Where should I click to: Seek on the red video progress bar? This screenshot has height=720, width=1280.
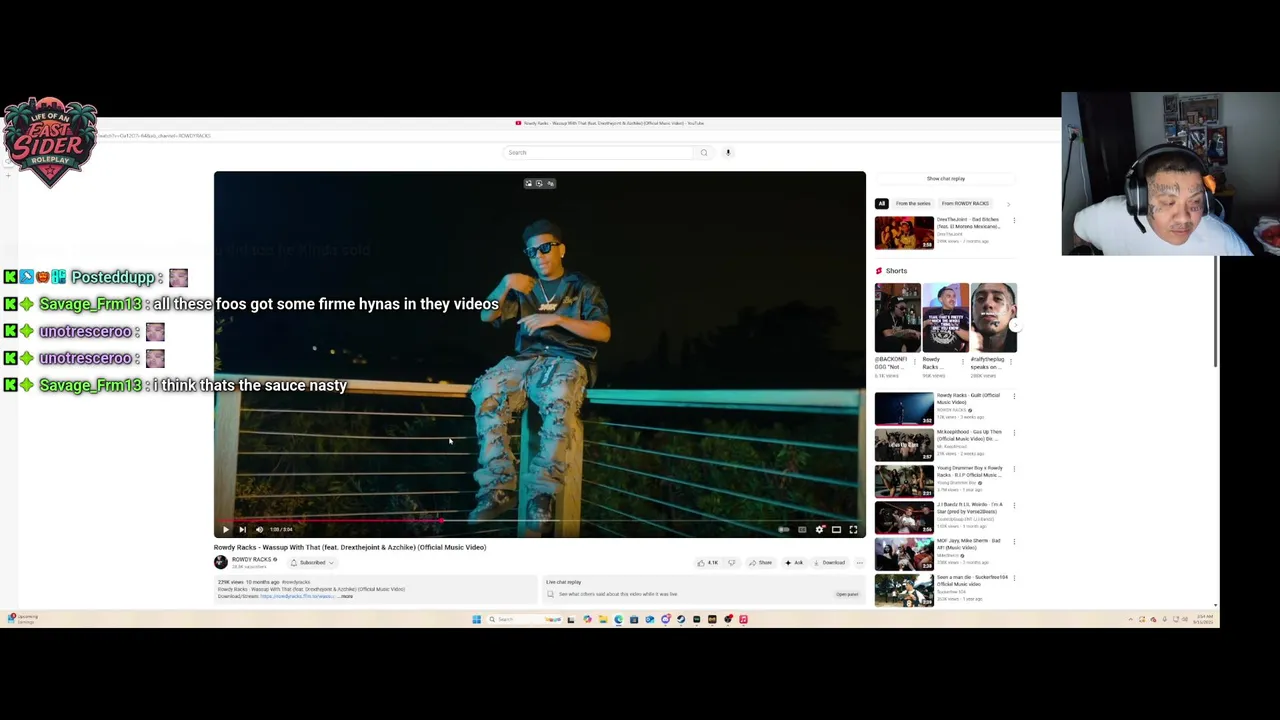point(540,520)
